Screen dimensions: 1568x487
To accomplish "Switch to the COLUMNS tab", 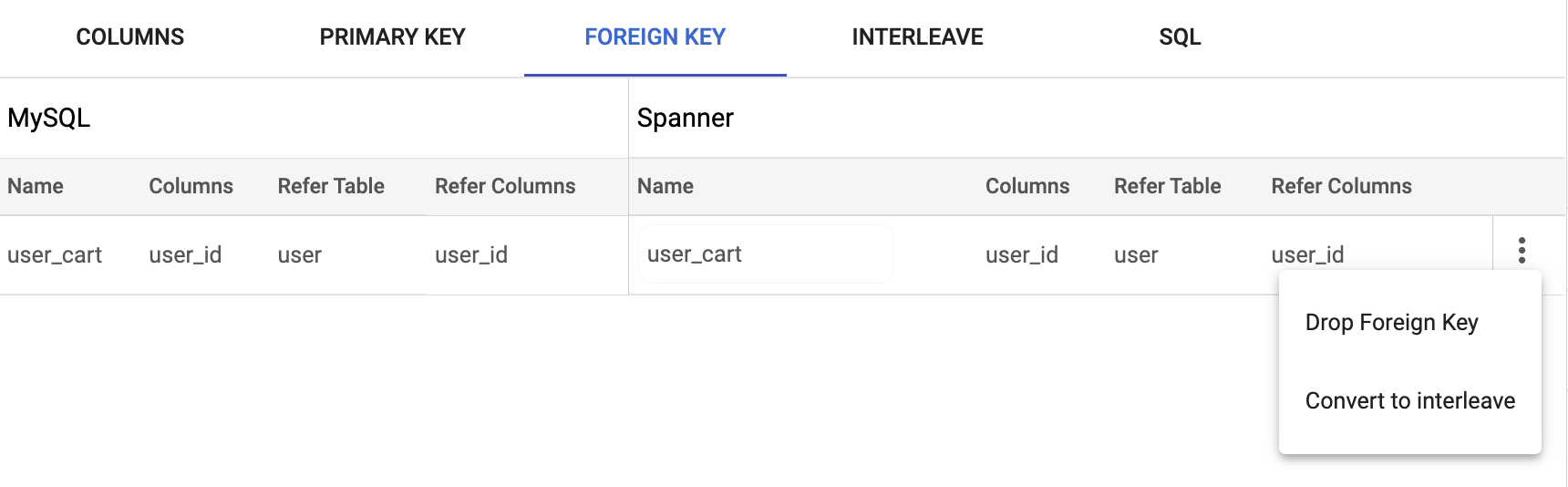I will (x=130, y=37).
